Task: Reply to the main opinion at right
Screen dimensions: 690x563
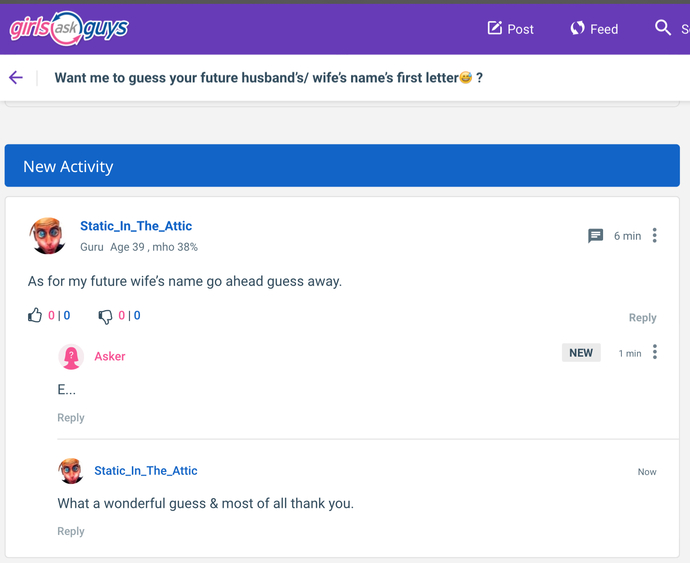Action: coord(642,318)
